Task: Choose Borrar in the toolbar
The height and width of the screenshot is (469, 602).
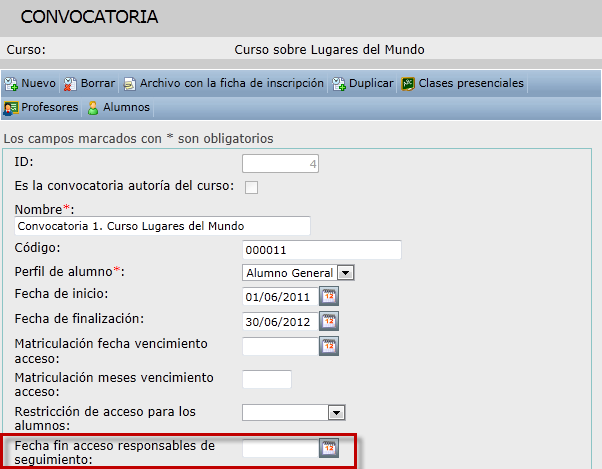Action: [x=98, y=83]
